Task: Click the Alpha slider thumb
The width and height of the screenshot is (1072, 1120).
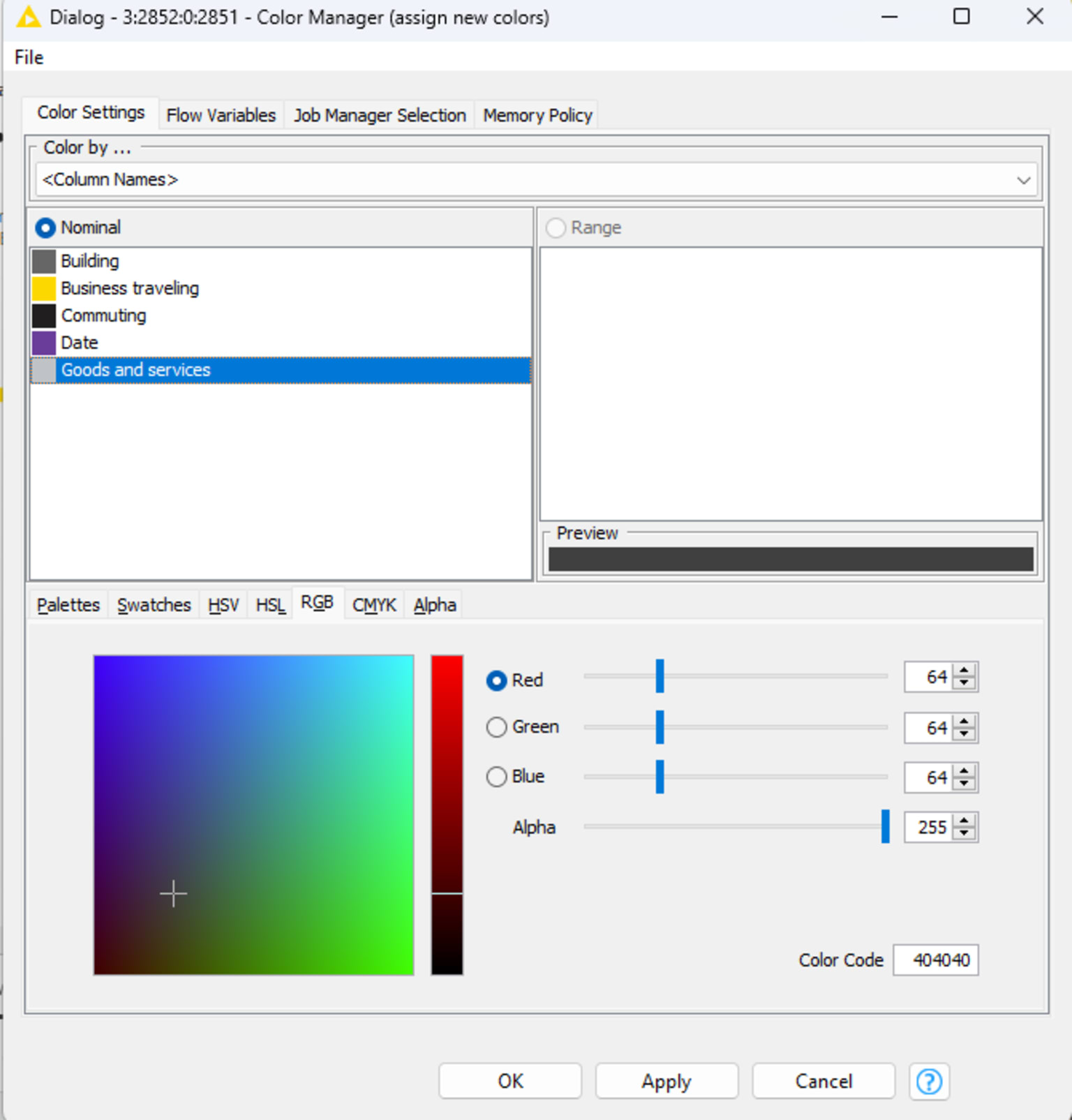Action: tap(885, 827)
